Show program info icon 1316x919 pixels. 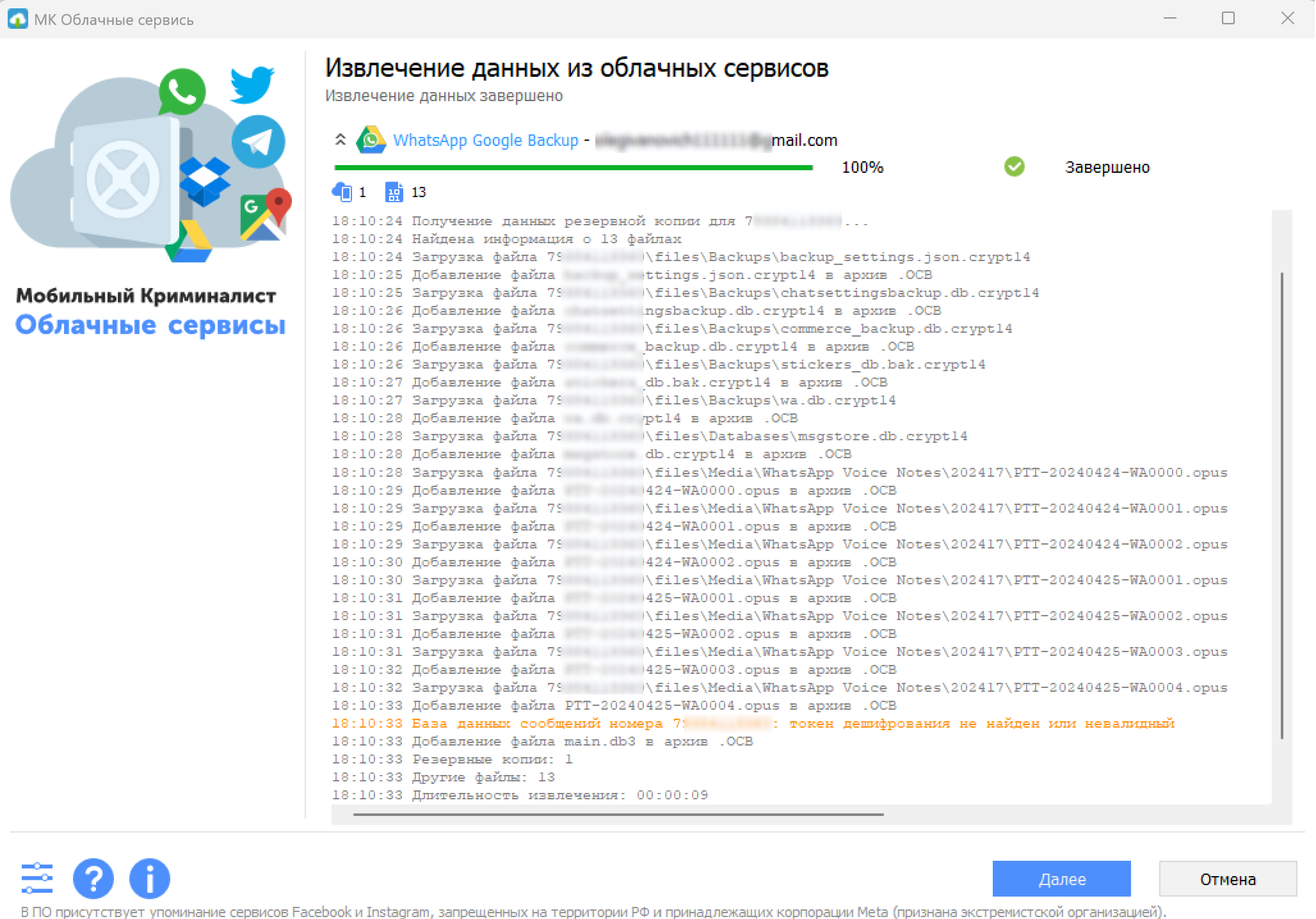(149, 878)
